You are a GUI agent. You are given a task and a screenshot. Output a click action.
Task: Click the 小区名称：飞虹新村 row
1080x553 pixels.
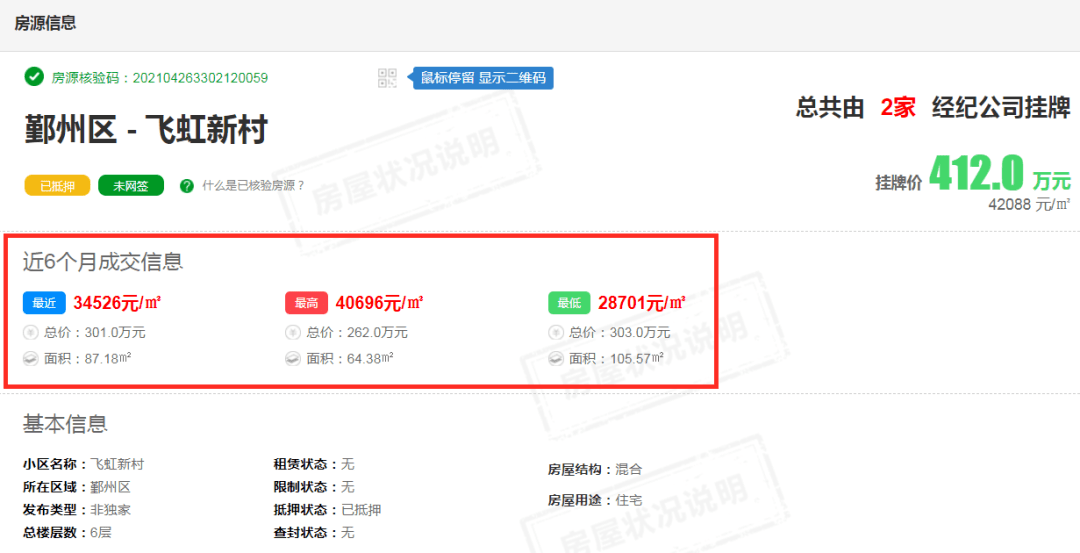(x=83, y=464)
